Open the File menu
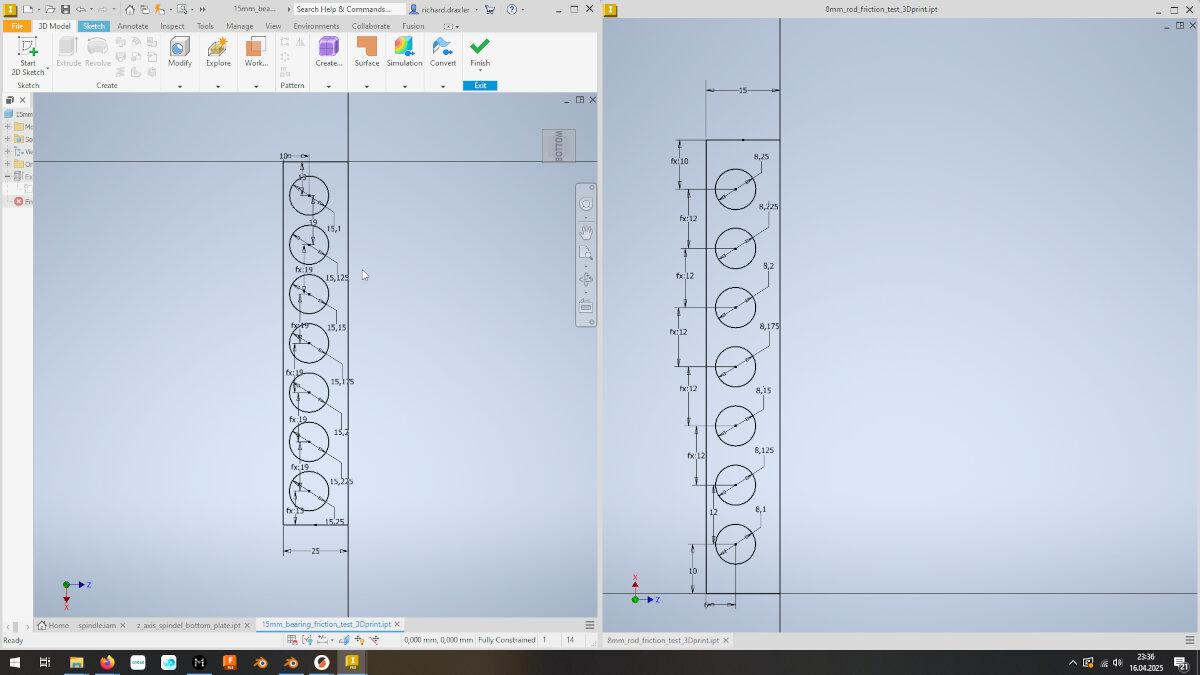 (17, 26)
